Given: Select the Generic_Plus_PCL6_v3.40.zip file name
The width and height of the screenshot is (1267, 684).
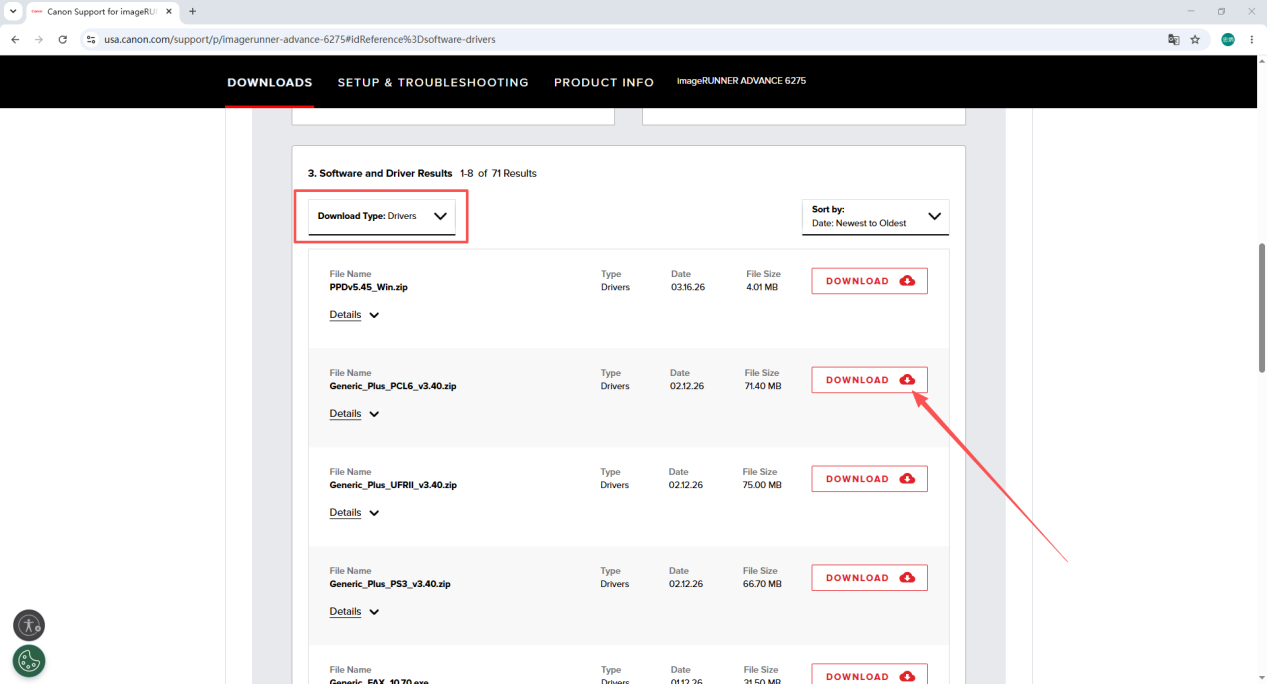Looking at the screenshot, I should coord(393,386).
